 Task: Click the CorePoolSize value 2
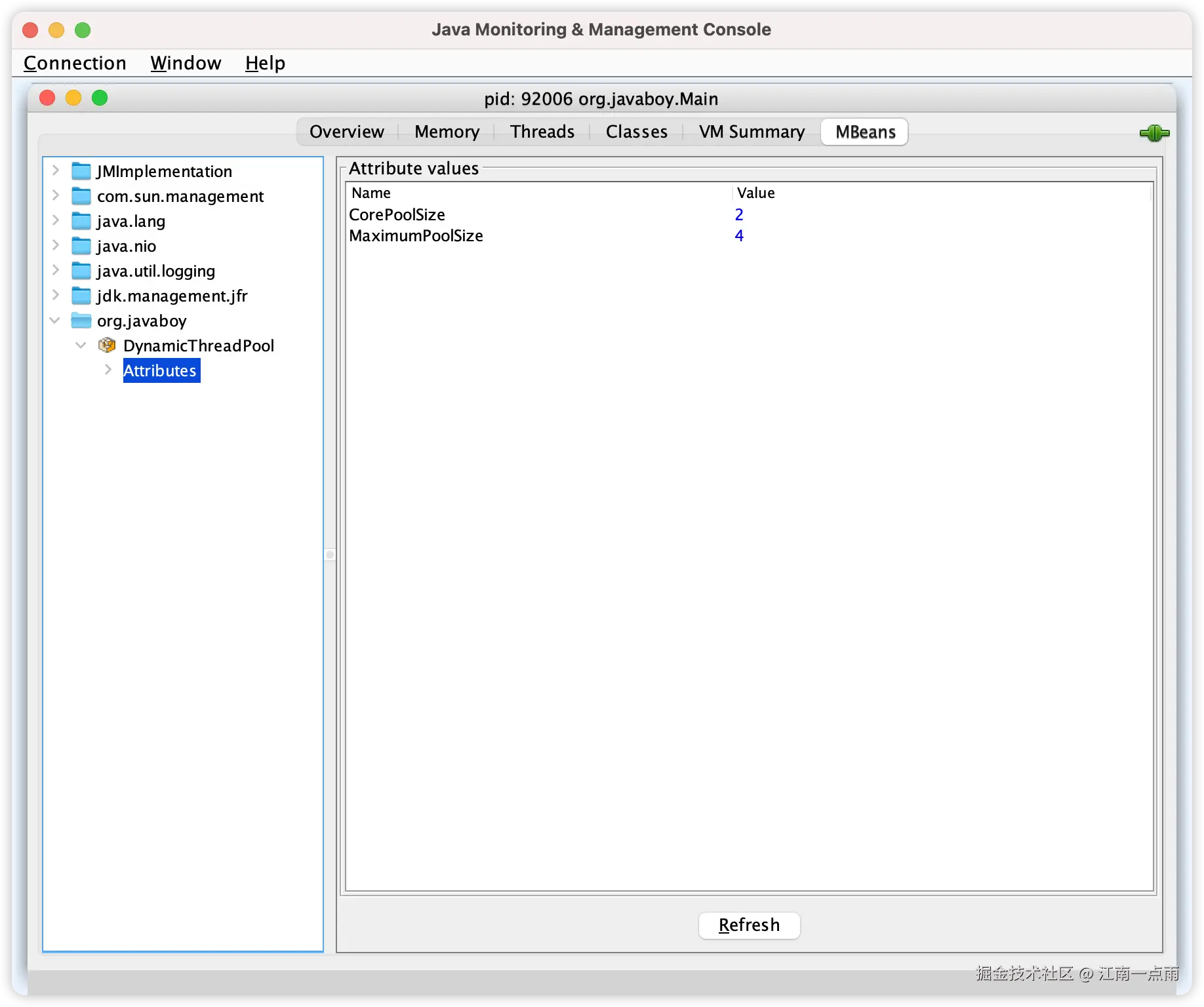[x=739, y=214]
